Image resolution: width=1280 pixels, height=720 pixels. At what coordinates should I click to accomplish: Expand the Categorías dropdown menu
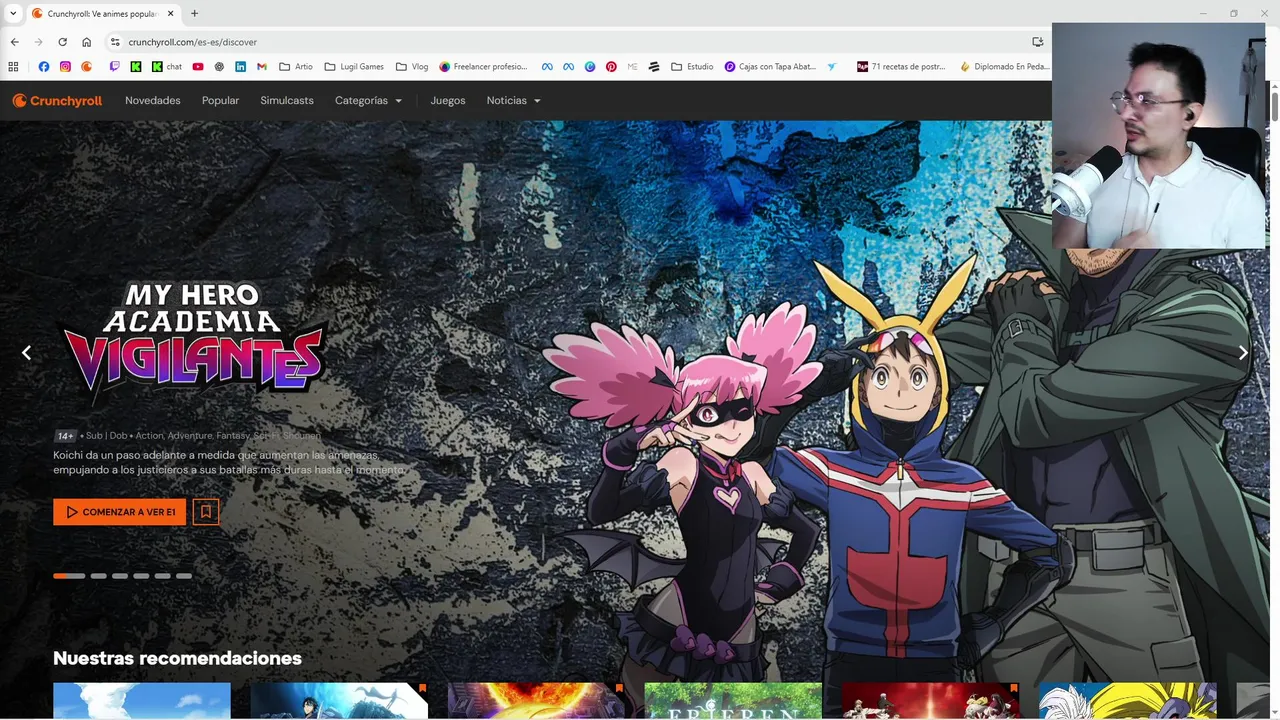click(x=368, y=100)
